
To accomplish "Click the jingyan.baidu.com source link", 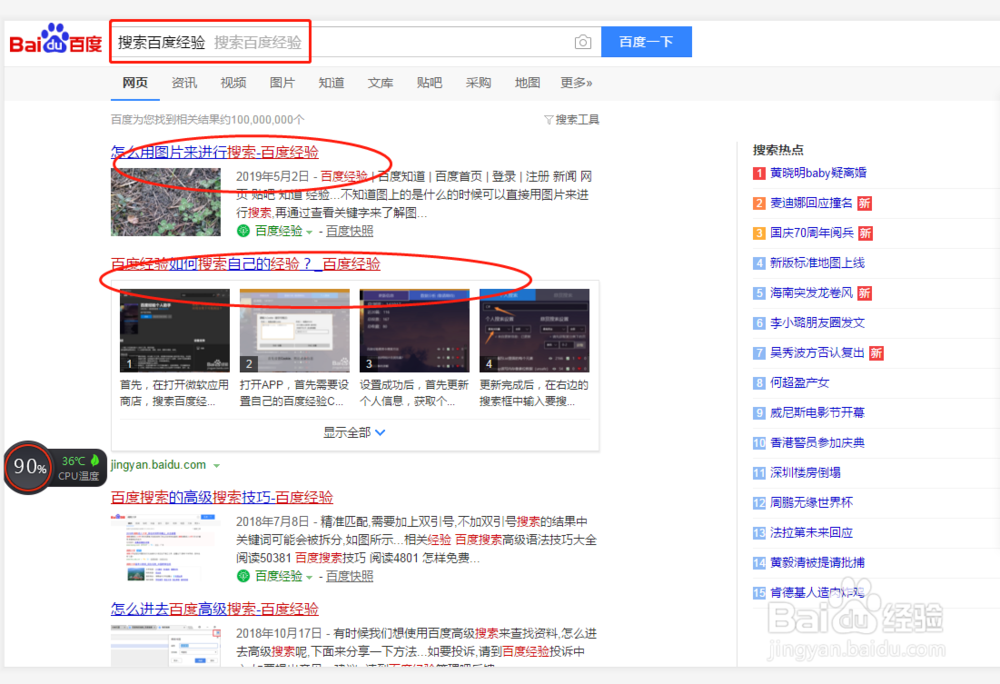I will 158,465.
